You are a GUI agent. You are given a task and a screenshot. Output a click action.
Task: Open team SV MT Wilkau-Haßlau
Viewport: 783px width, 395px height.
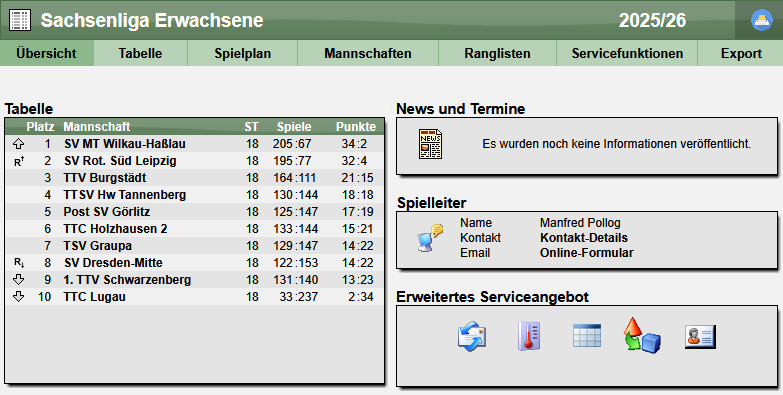[125, 144]
